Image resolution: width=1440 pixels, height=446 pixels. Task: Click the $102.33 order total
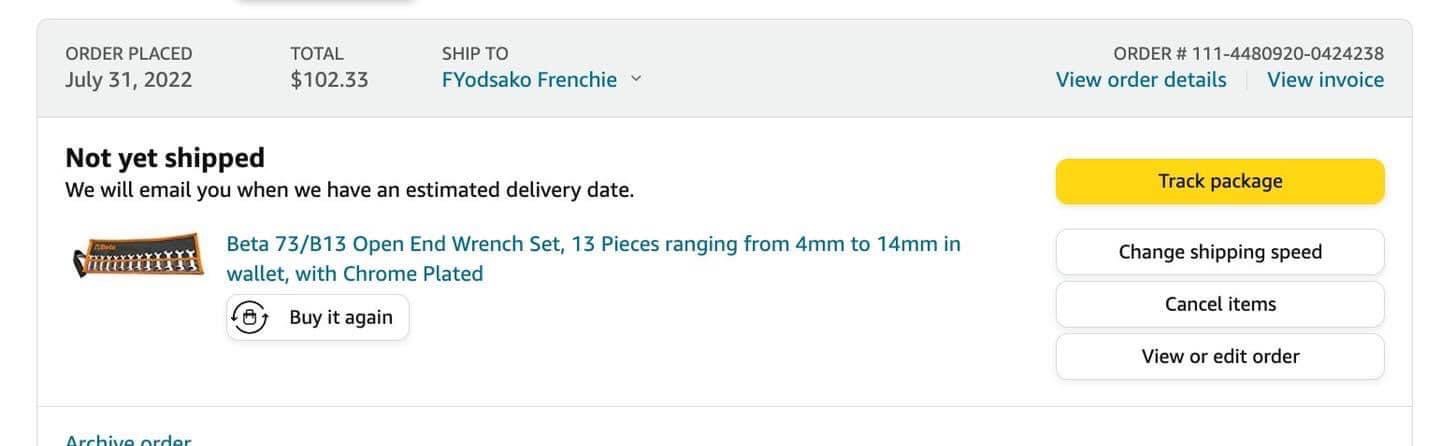tap(329, 80)
